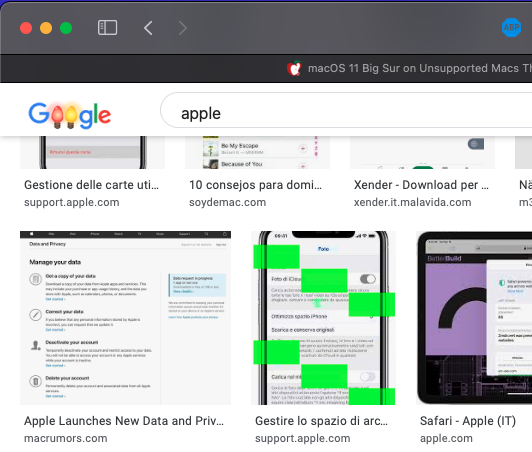Click the red close window button
The width and height of the screenshot is (532, 452).
point(26,28)
